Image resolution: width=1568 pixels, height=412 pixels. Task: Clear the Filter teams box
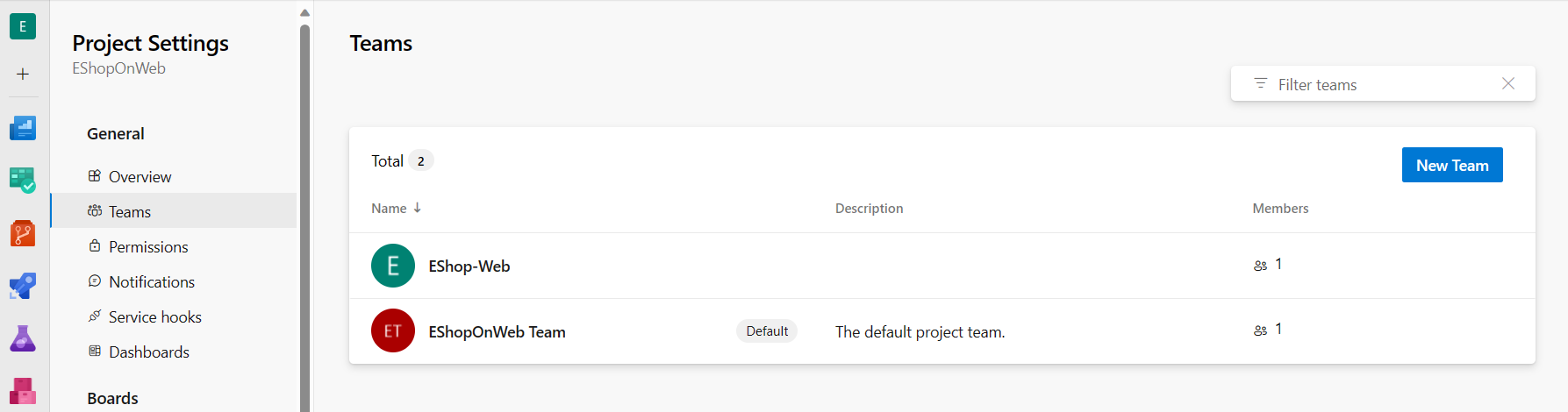[1508, 84]
